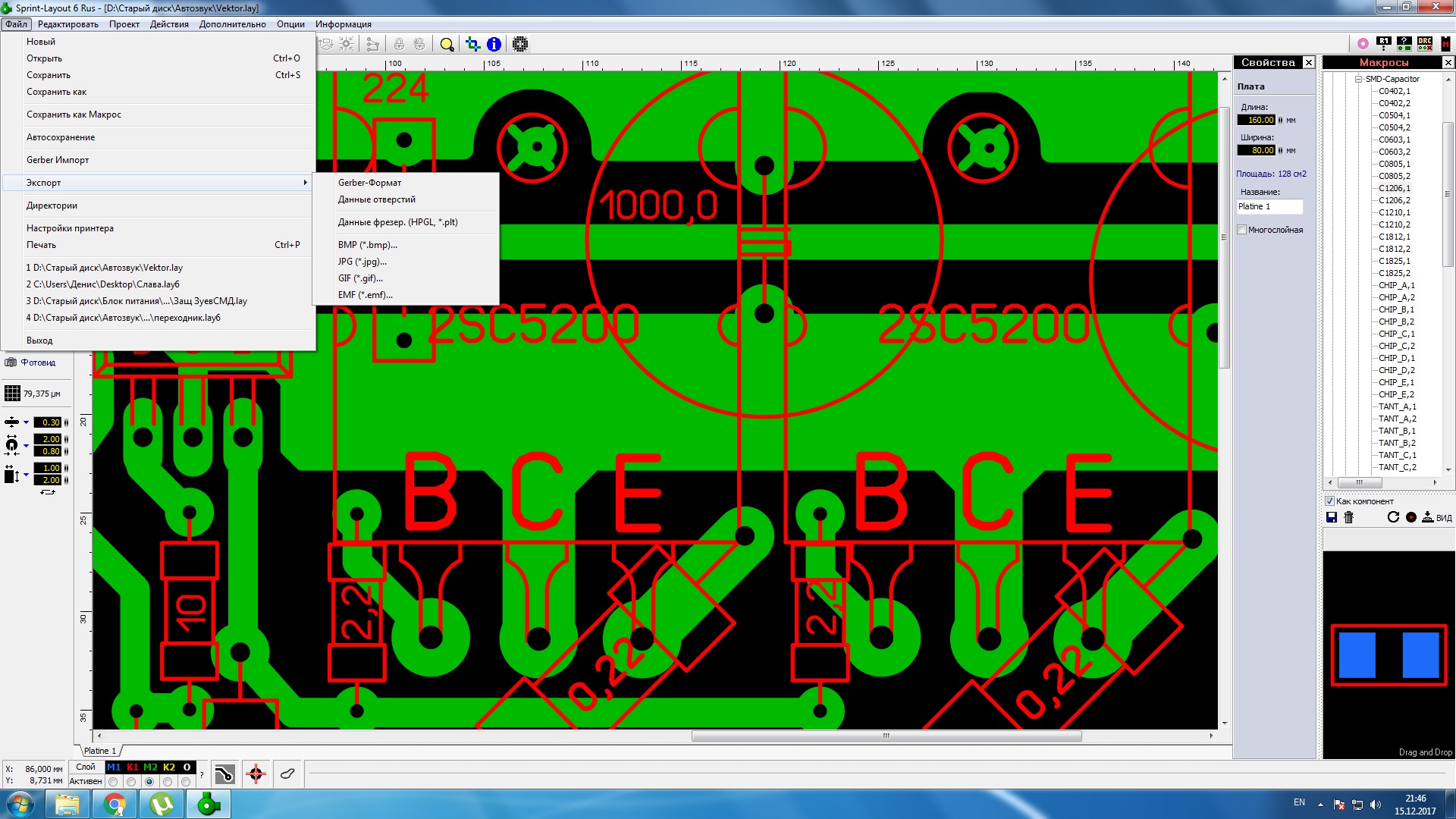
Task: Enable the Многослойная checkbox
Action: 1242,230
